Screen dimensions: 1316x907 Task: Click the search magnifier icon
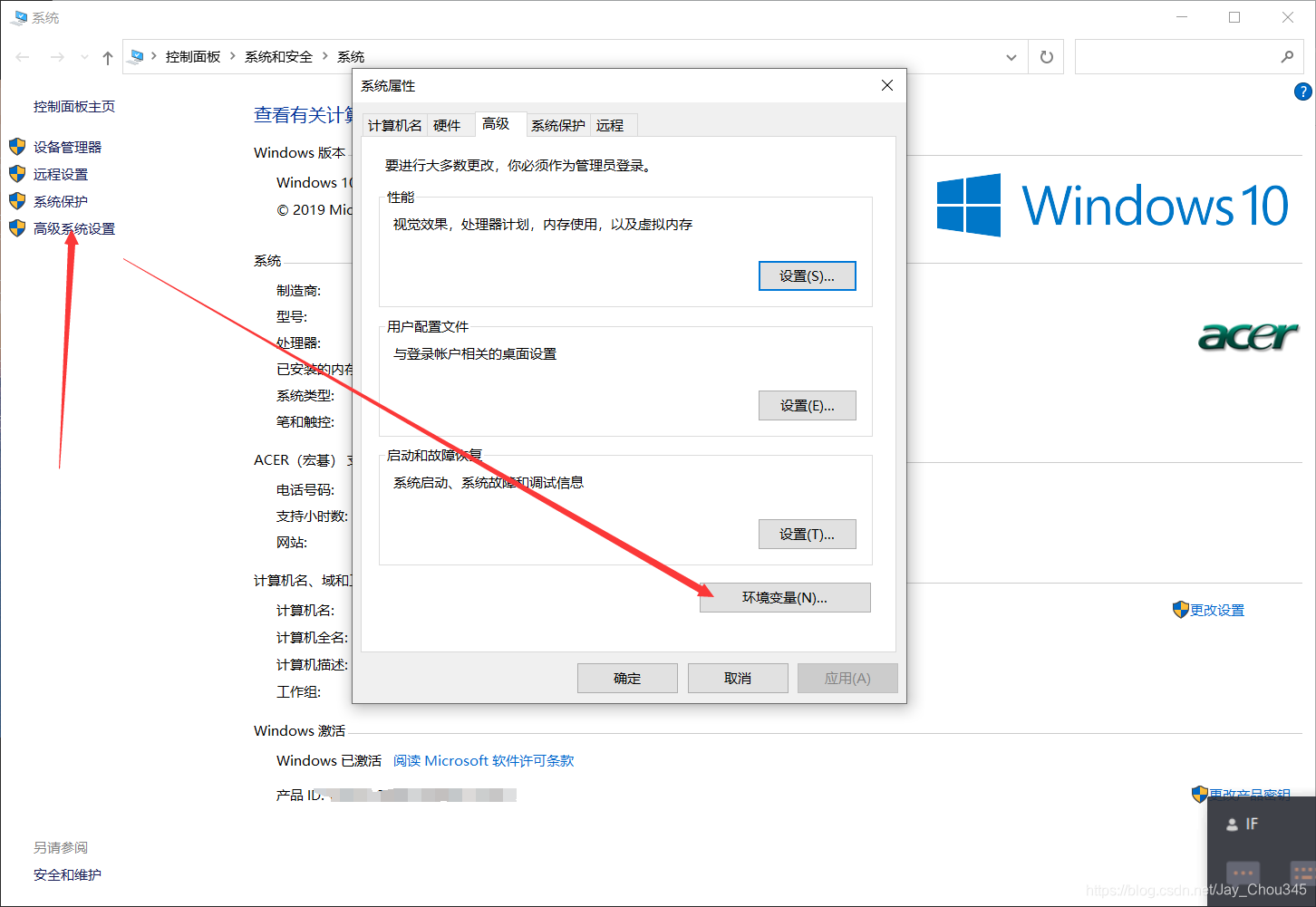(1287, 57)
